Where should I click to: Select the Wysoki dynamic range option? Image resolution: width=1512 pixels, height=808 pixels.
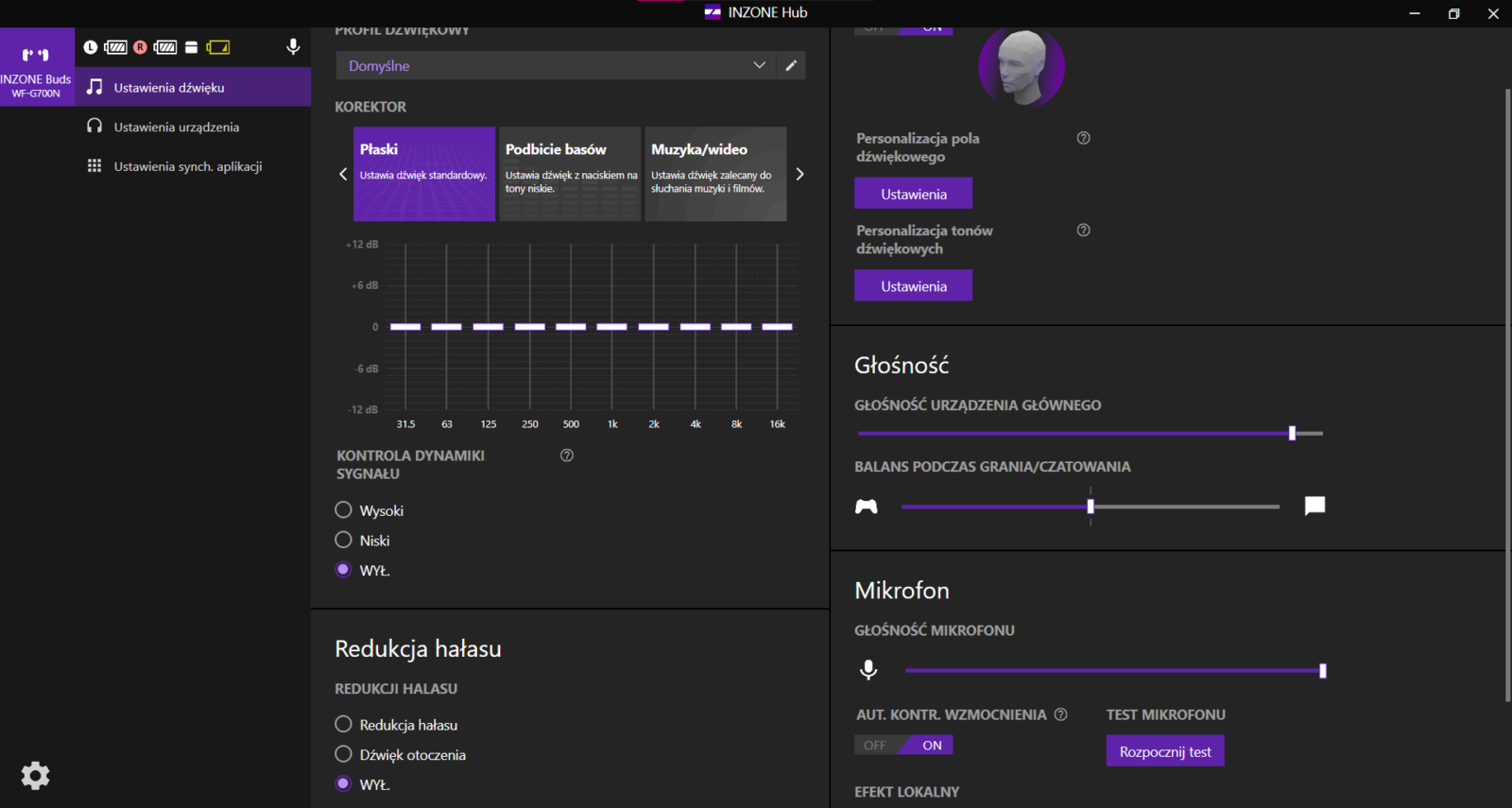click(344, 510)
